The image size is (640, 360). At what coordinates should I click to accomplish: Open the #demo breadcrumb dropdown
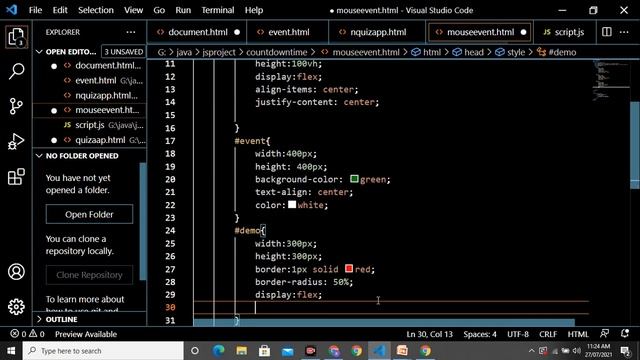point(557,52)
